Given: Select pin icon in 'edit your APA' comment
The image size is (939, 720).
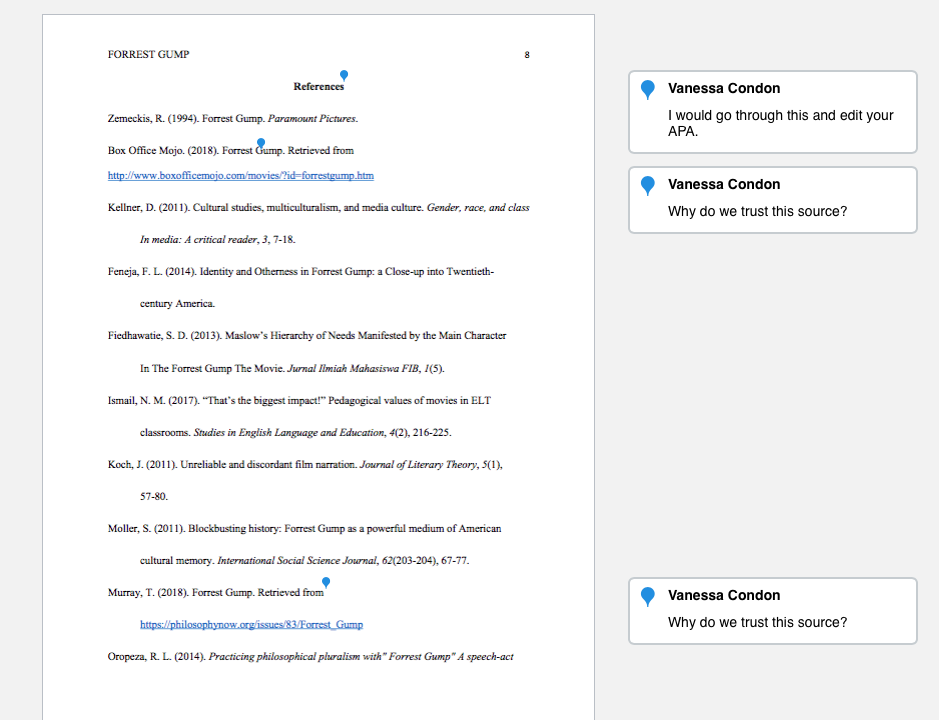Looking at the screenshot, I should [x=647, y=90].
